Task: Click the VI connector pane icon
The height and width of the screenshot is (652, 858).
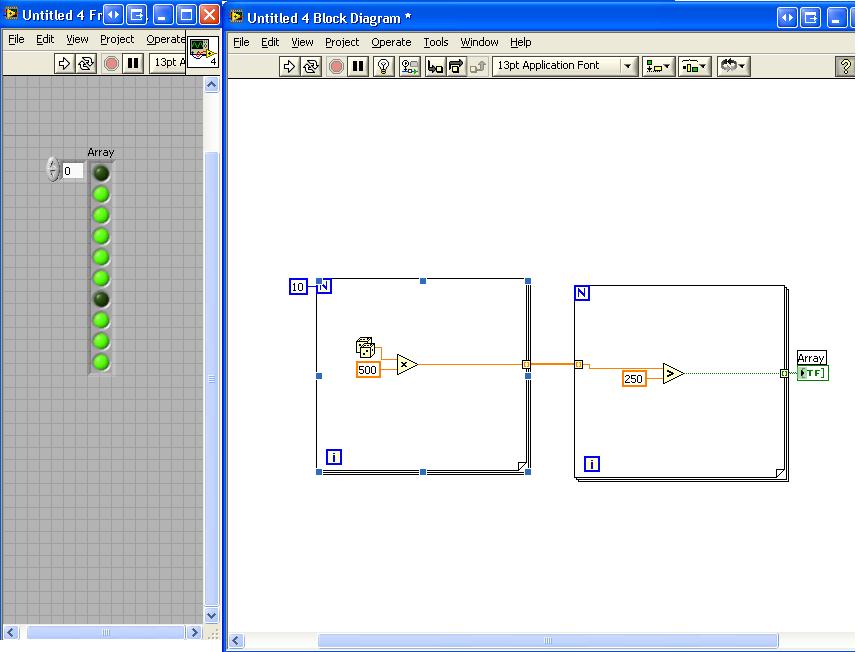Action: [x=204, y=52]
